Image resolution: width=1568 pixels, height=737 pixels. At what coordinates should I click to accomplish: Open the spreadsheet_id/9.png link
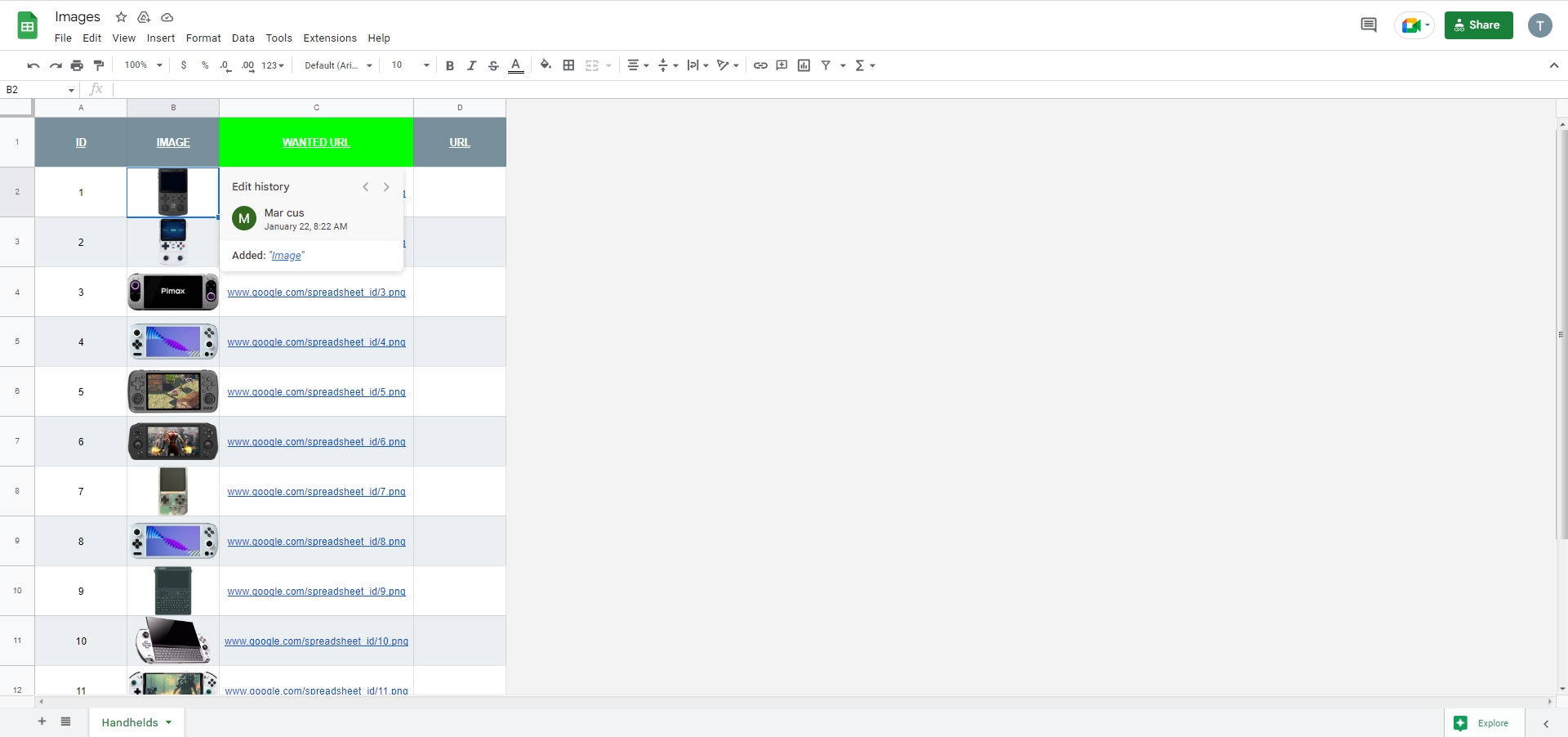click(317, 592)
